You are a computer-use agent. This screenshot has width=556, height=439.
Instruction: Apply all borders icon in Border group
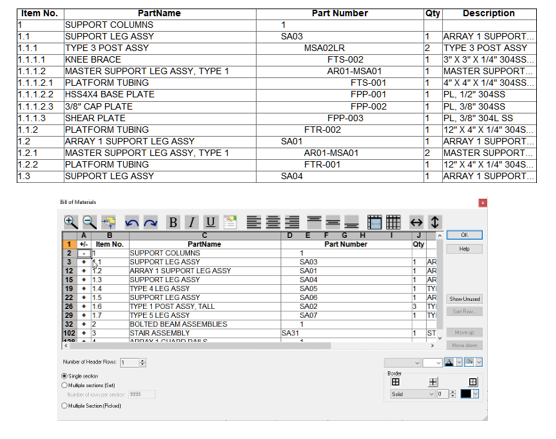pyautogui.click(x=395, y=382)
